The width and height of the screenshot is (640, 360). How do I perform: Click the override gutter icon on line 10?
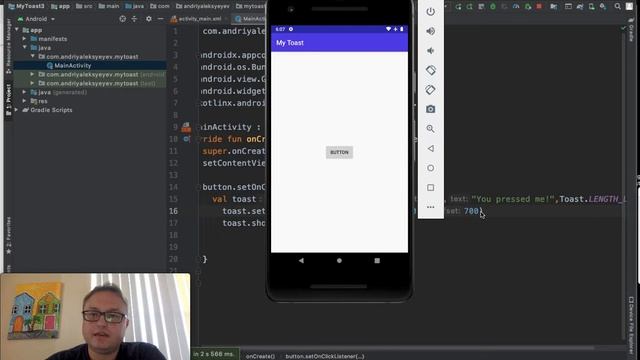click(187, 139)
